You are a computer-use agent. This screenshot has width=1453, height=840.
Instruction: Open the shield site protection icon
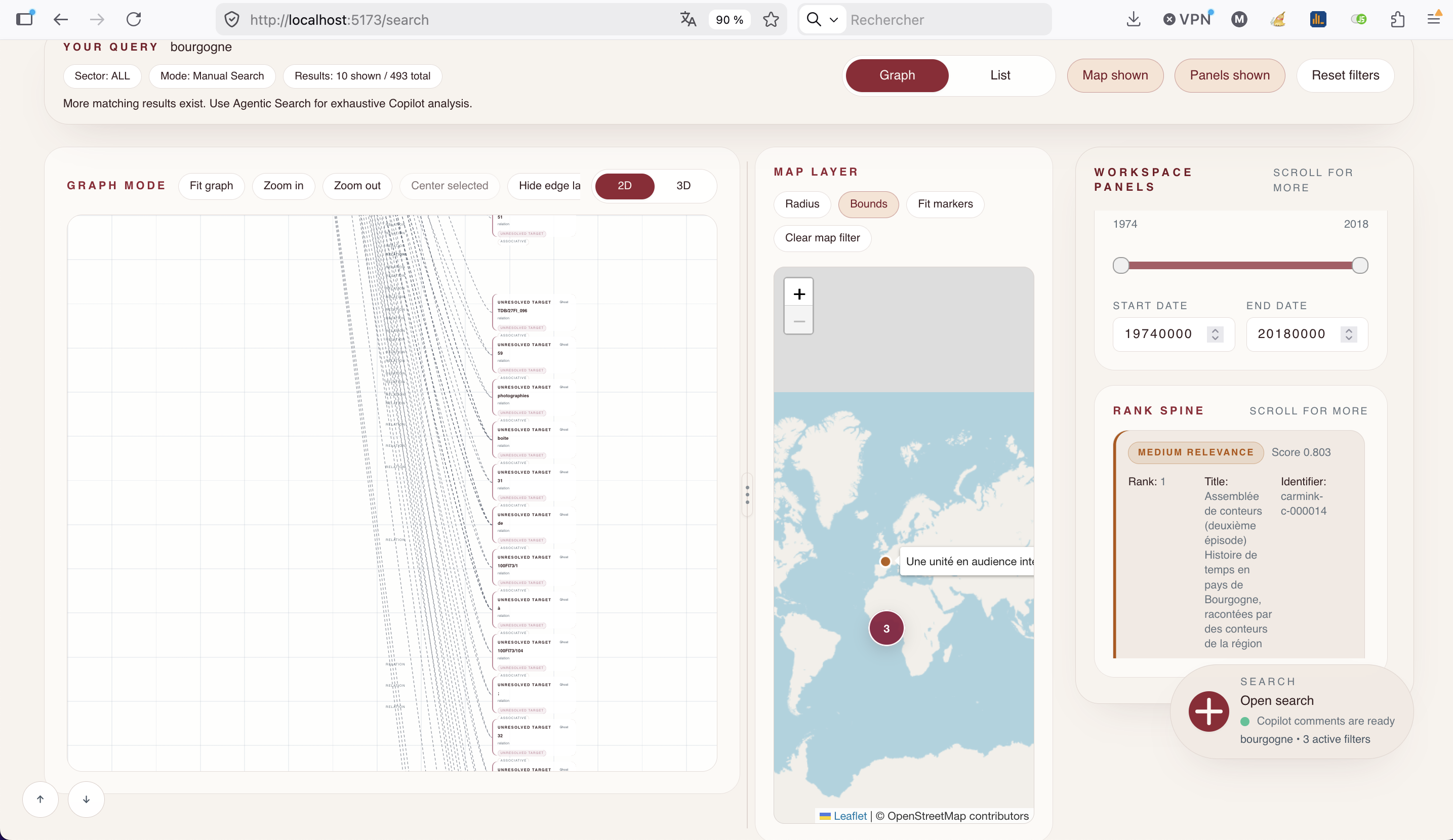232,20
